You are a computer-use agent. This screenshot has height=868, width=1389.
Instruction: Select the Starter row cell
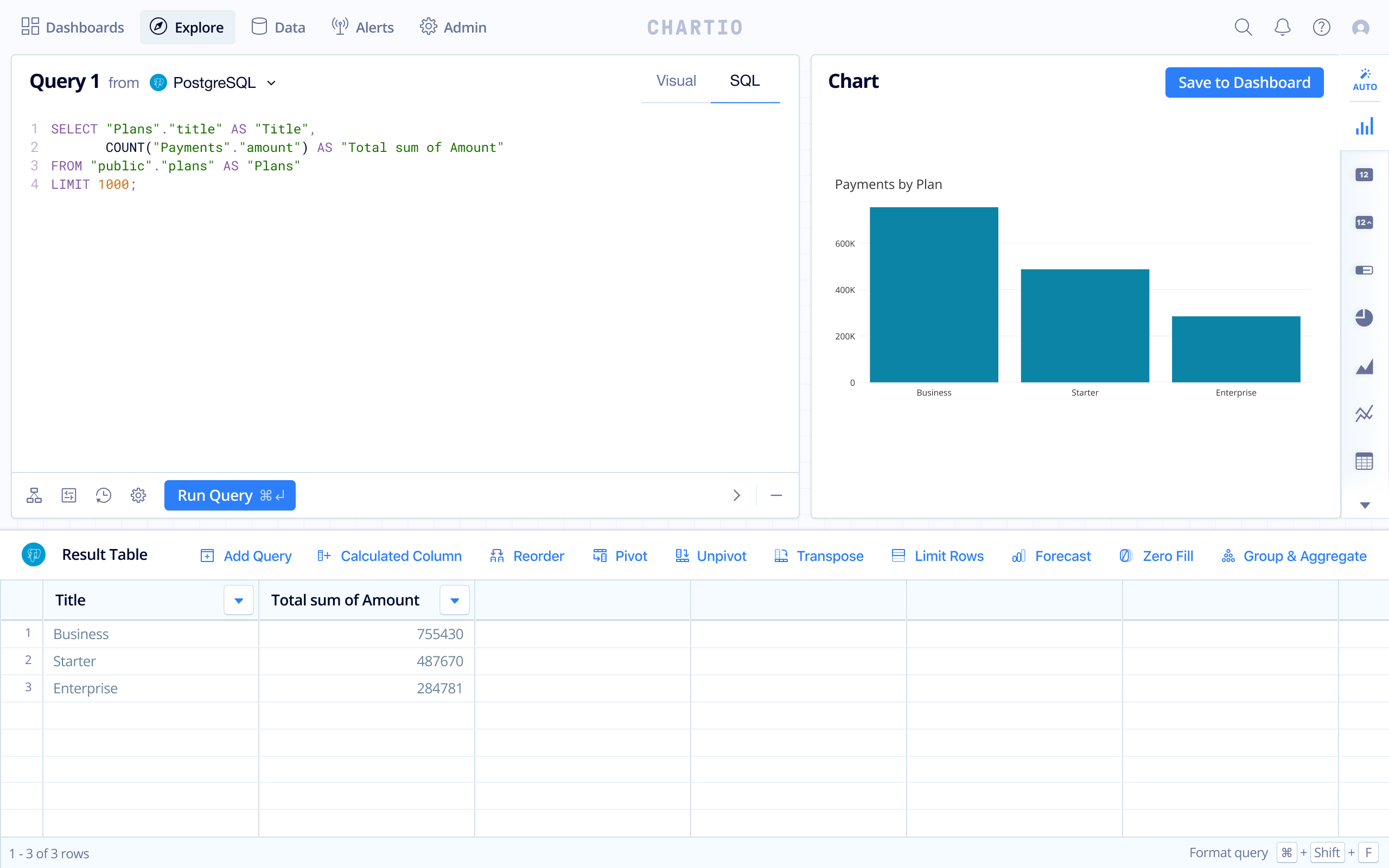tap(151, 661)
